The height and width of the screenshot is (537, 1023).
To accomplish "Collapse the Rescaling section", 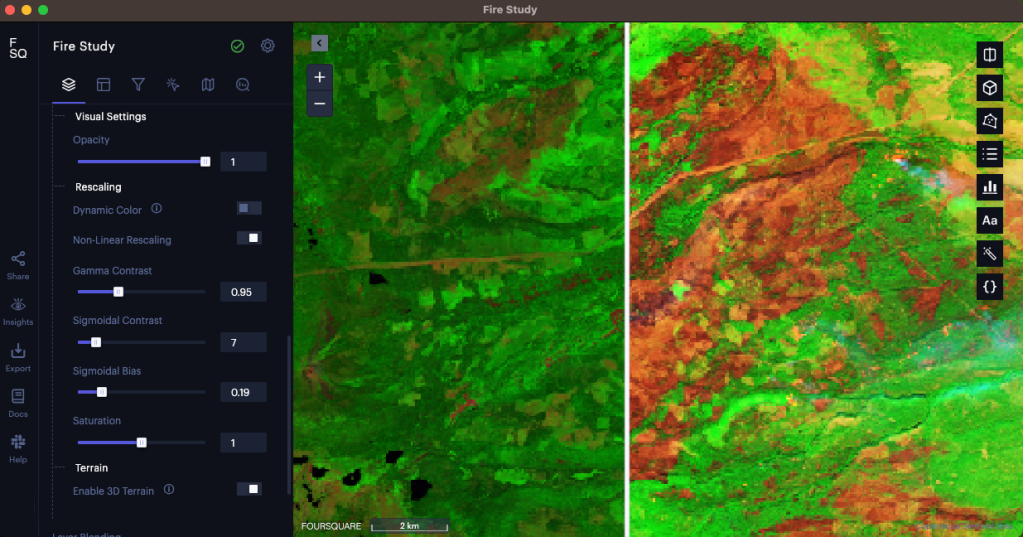I will [x=98, y=187].
